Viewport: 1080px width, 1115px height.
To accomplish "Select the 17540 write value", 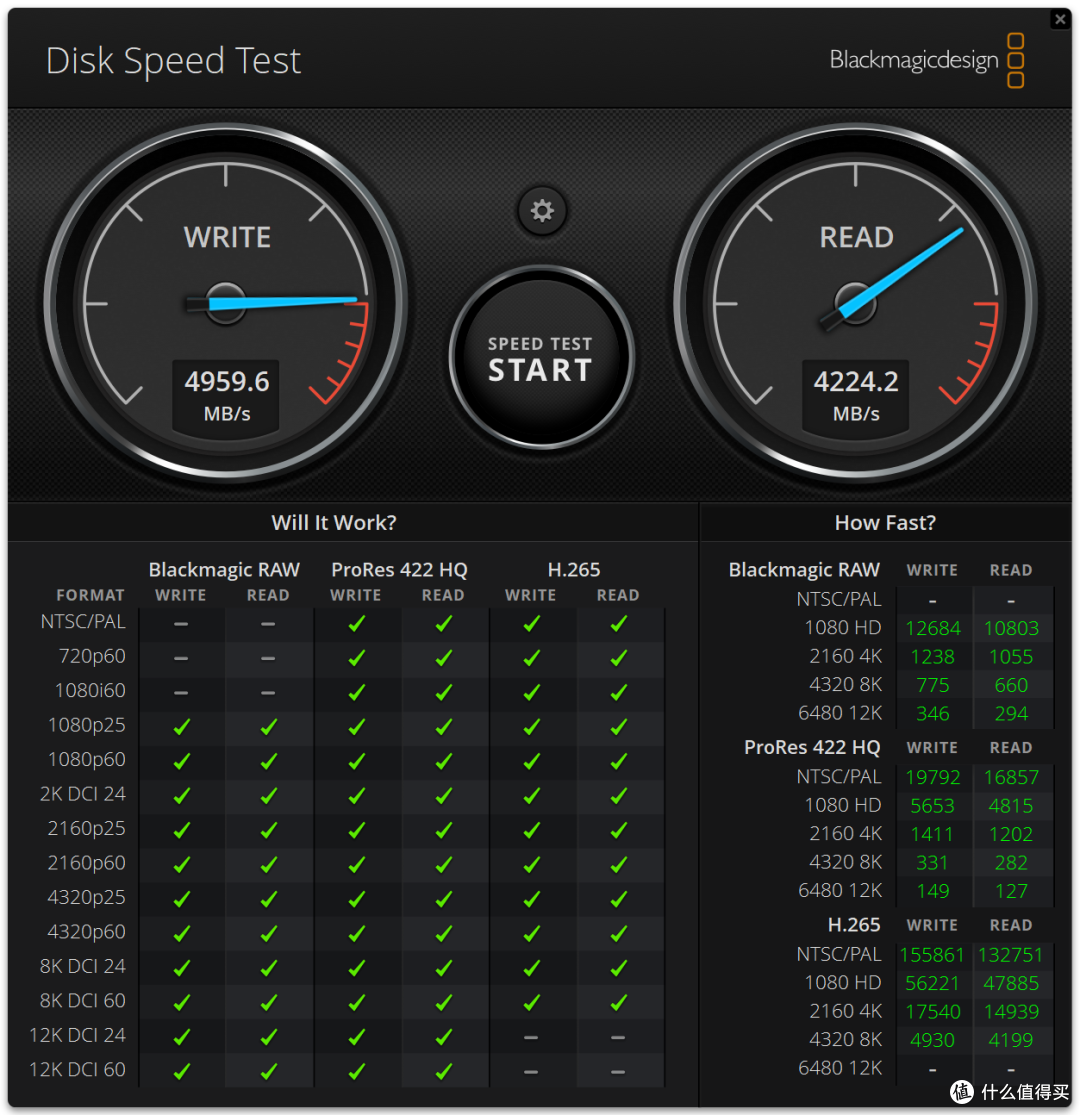I will (933, 1012).
